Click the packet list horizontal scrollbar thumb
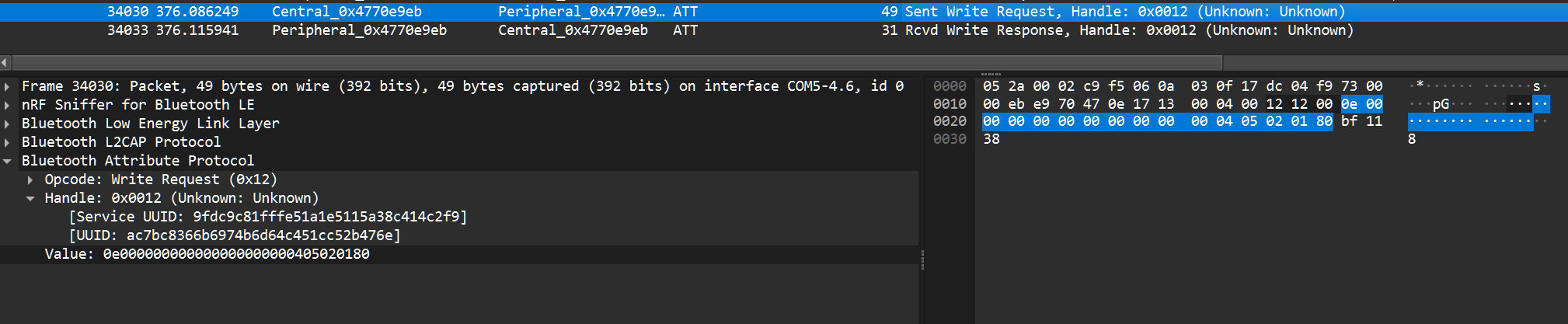 (617, 62)
